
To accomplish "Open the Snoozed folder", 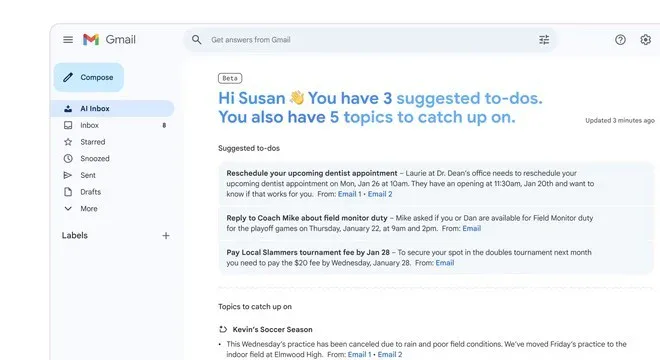I will [x=112, y=159].
